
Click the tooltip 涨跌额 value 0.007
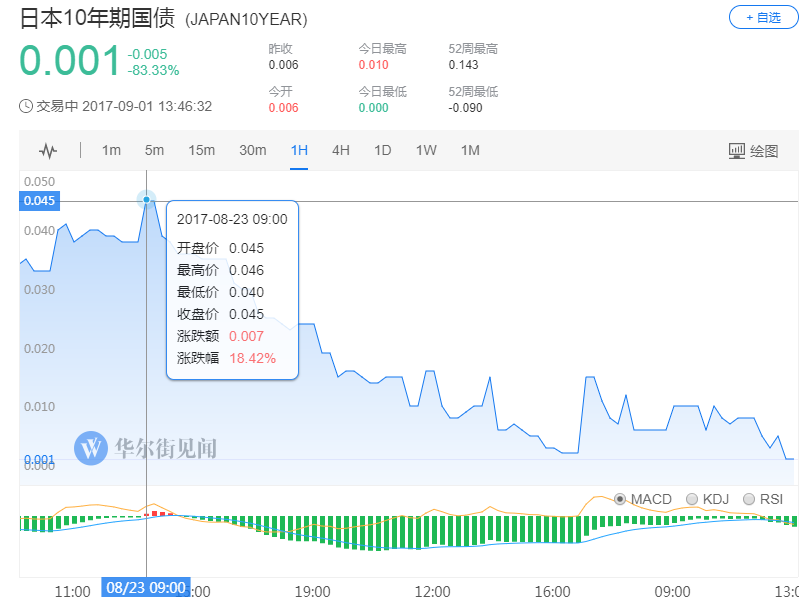point(246,337)
